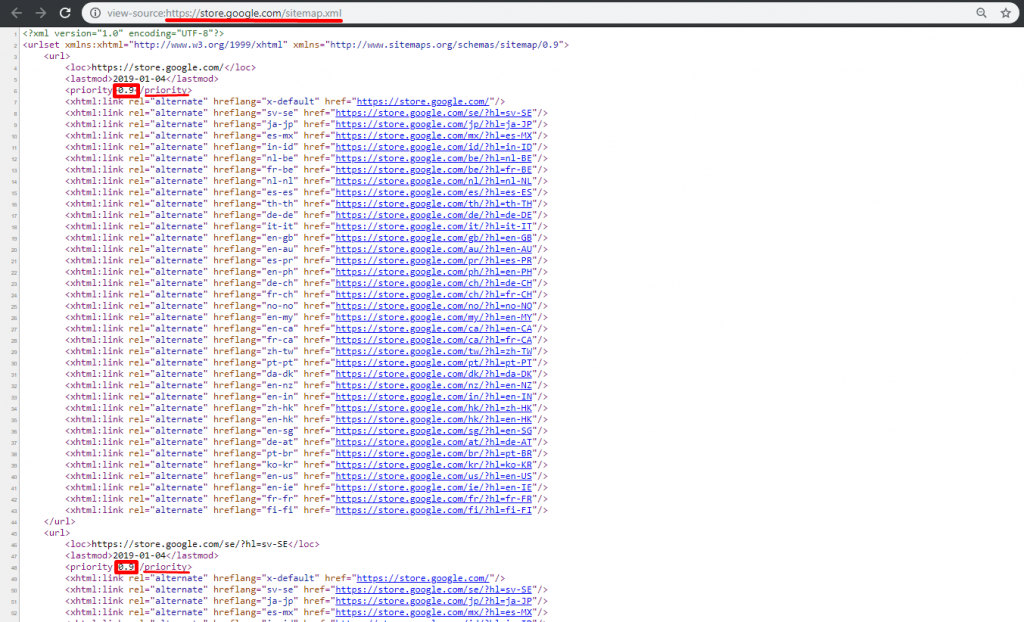Reload the sitemap source page
The width and height of the screenshot is (1024, 622).
pyautogui.click(x=64, y=13)
